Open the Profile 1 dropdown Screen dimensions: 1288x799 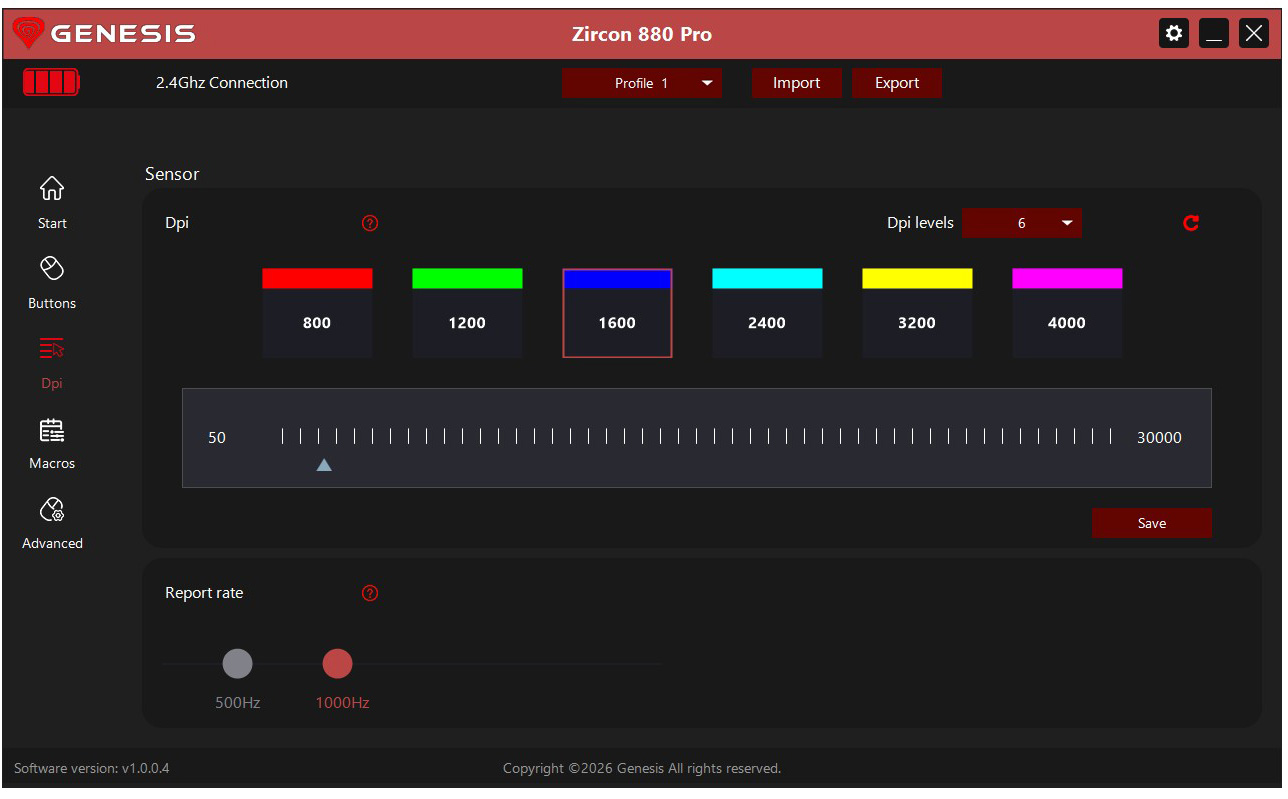click(x=642, y=83)
